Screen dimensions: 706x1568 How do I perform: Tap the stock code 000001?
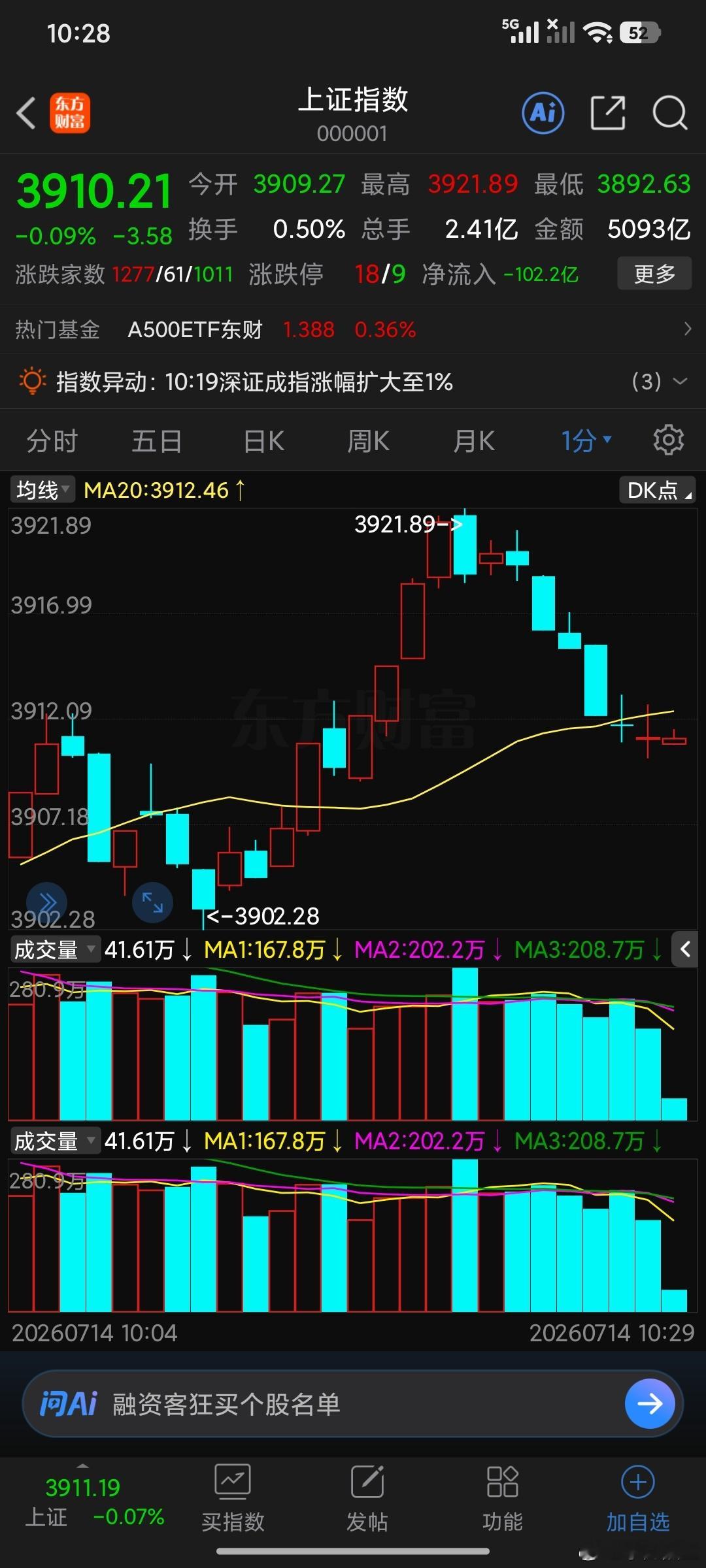pyautogui.click(x=352, y=133)
